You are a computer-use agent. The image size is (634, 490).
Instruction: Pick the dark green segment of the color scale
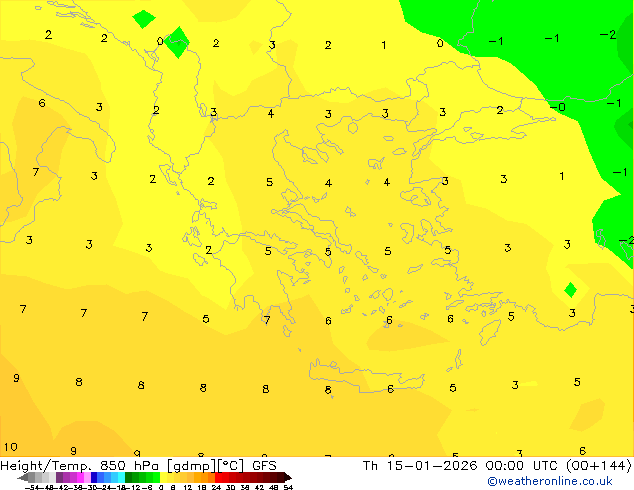[128, 477]
